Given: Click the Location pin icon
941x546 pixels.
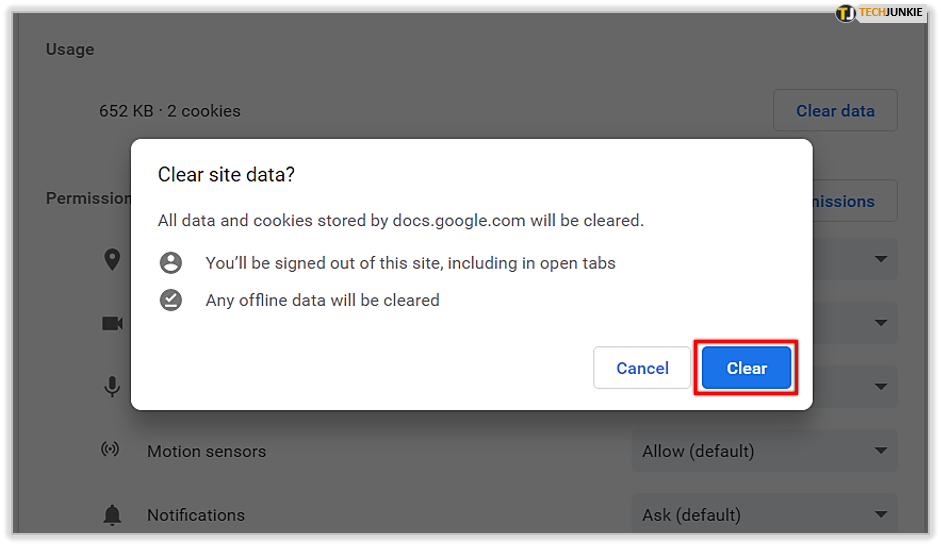Looking at the screenshot, I should tap(112, 260).
